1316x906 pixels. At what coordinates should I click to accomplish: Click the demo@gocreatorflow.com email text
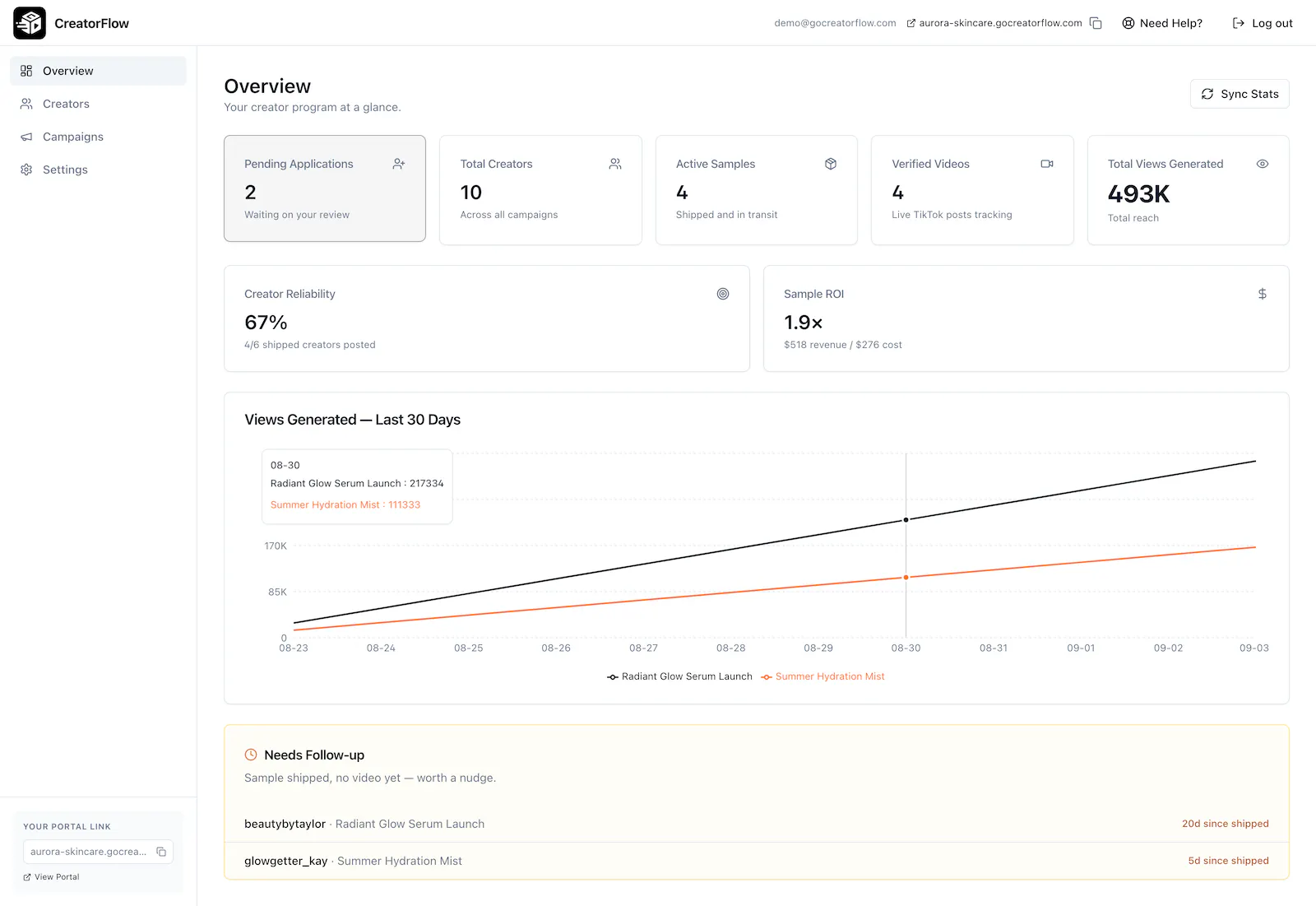coord(835,23)
